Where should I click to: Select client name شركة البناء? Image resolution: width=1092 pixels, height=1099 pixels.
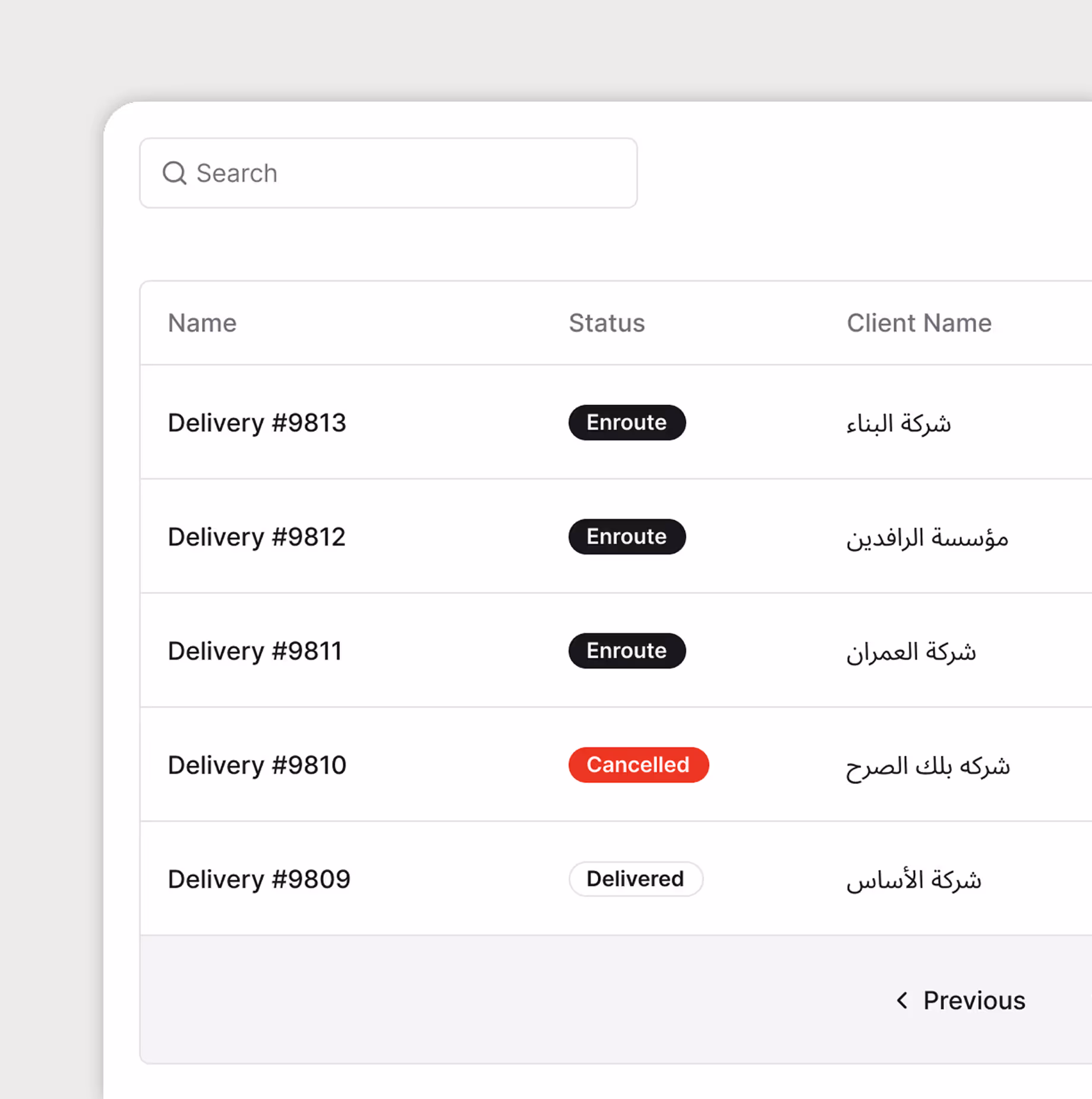coord(898,424)
